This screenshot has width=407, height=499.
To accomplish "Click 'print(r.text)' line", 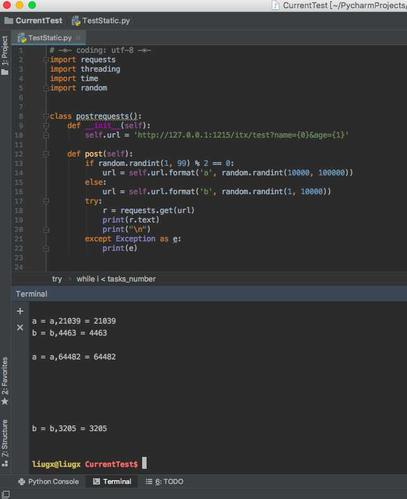I will tap(131, 220).
